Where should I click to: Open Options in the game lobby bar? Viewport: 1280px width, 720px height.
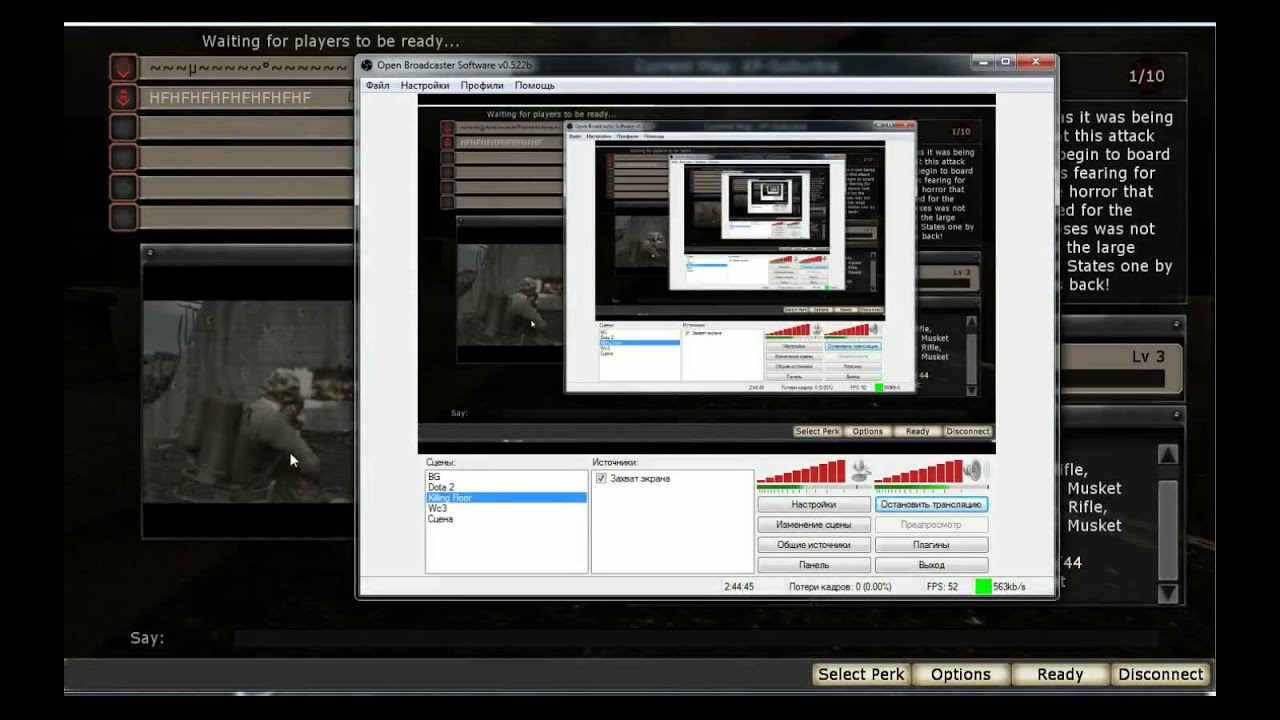[961, 675]
